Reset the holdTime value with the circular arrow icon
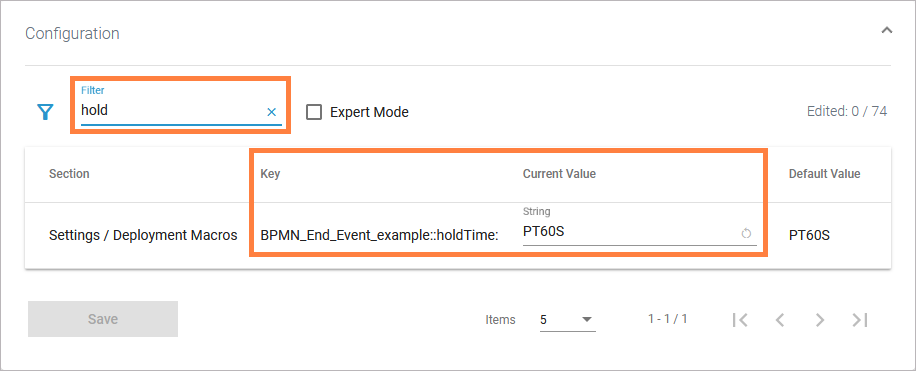This screenshot has width=916, height=371. (x=746, y=234)
